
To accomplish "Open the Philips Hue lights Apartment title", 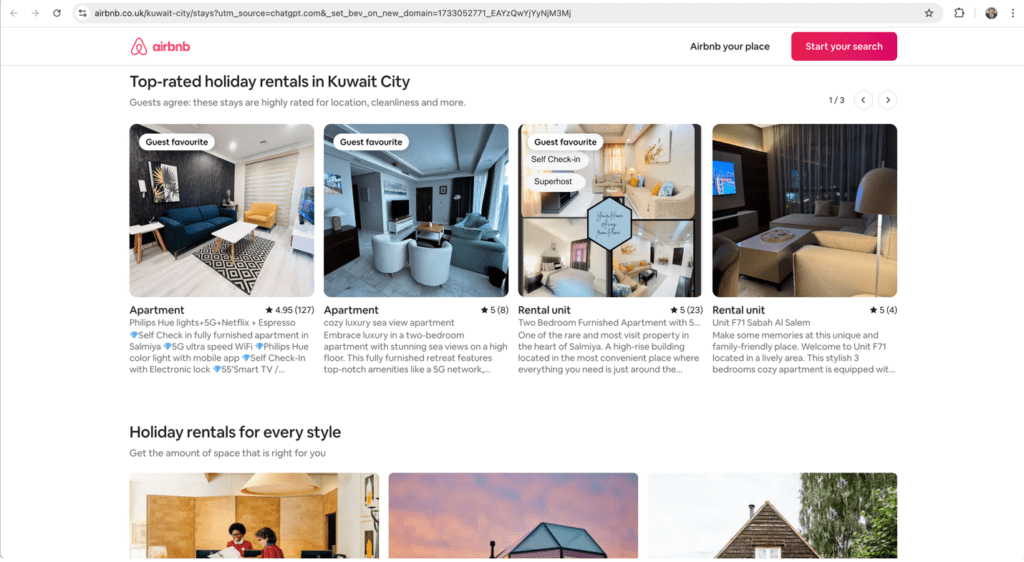I will pos(157,310).
